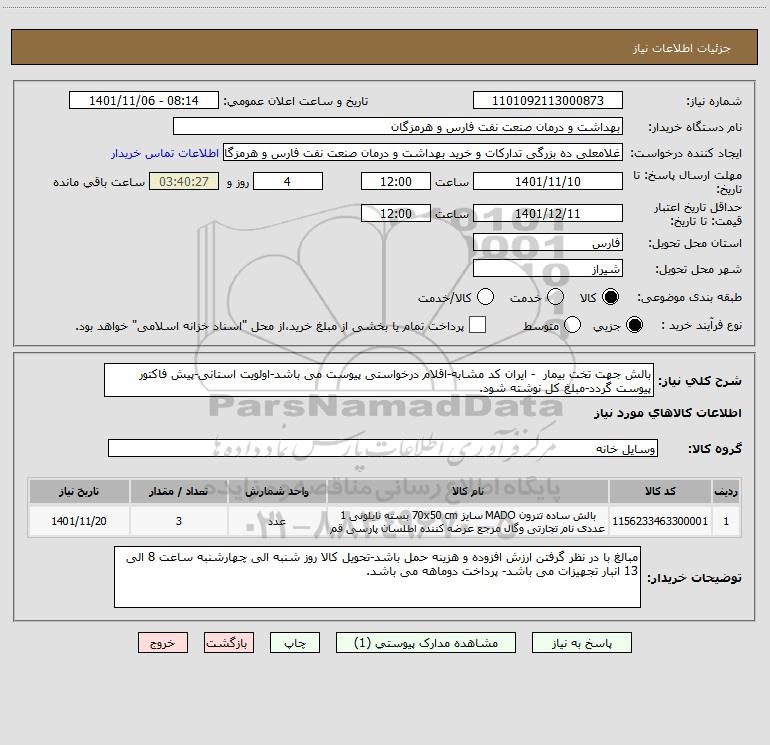Tick the اسناد خزانه اسلامی payment checkbox

[477, 325]
